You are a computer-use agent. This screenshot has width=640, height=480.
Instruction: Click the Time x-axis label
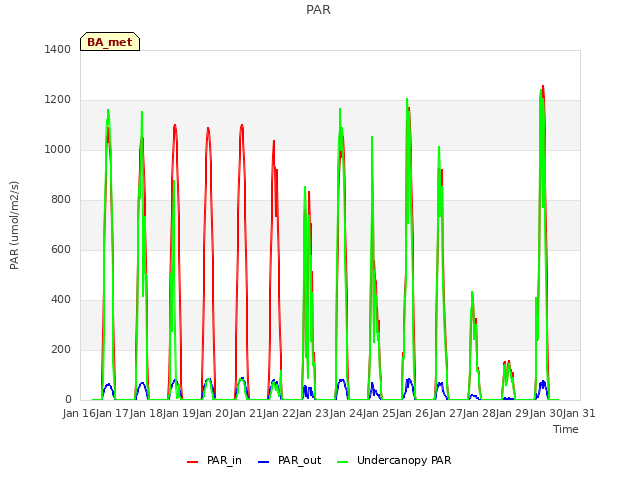tap(566, 429)
